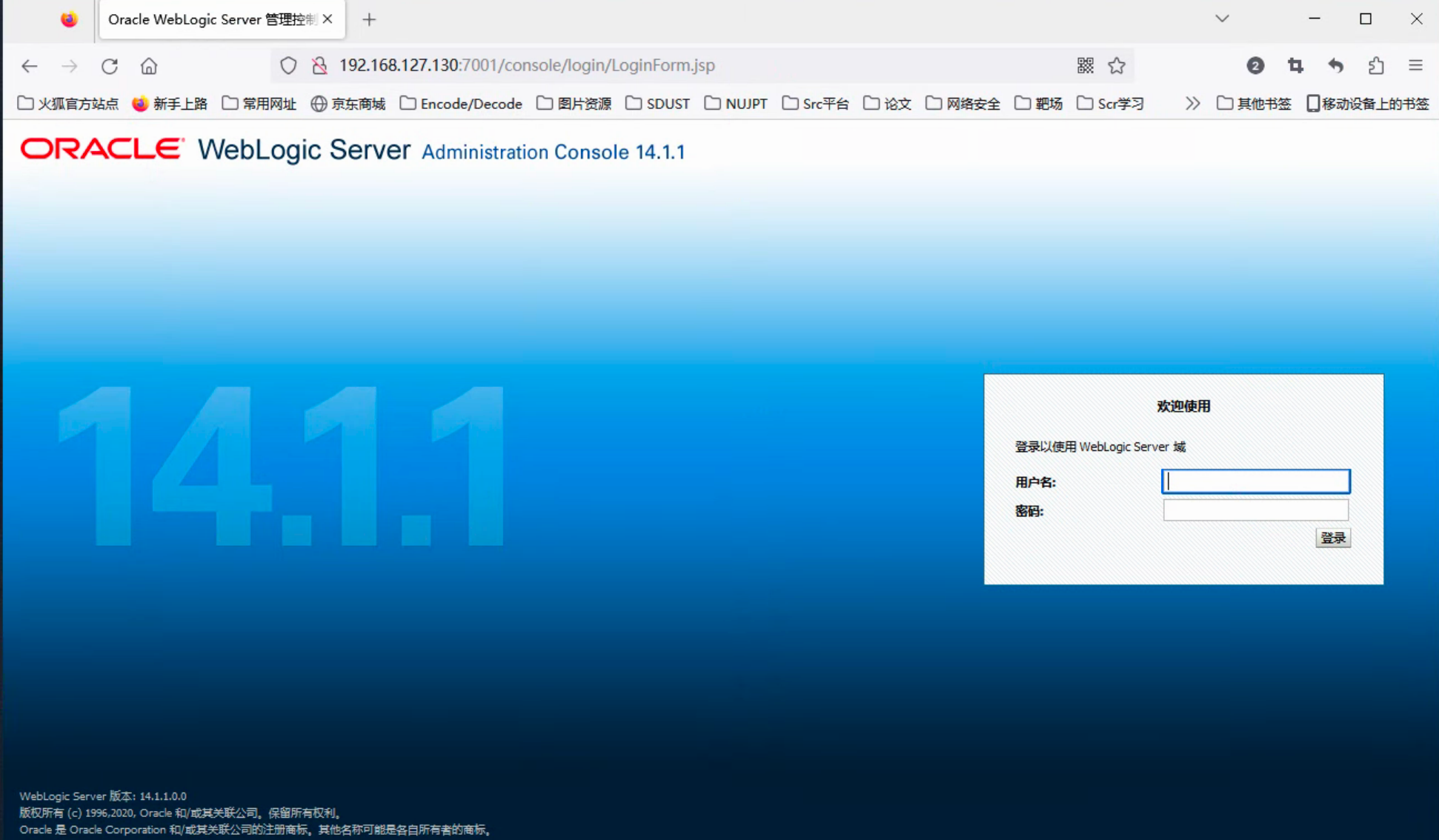Click the undo arrow icon in the toolbar

tap(1336, 66)
